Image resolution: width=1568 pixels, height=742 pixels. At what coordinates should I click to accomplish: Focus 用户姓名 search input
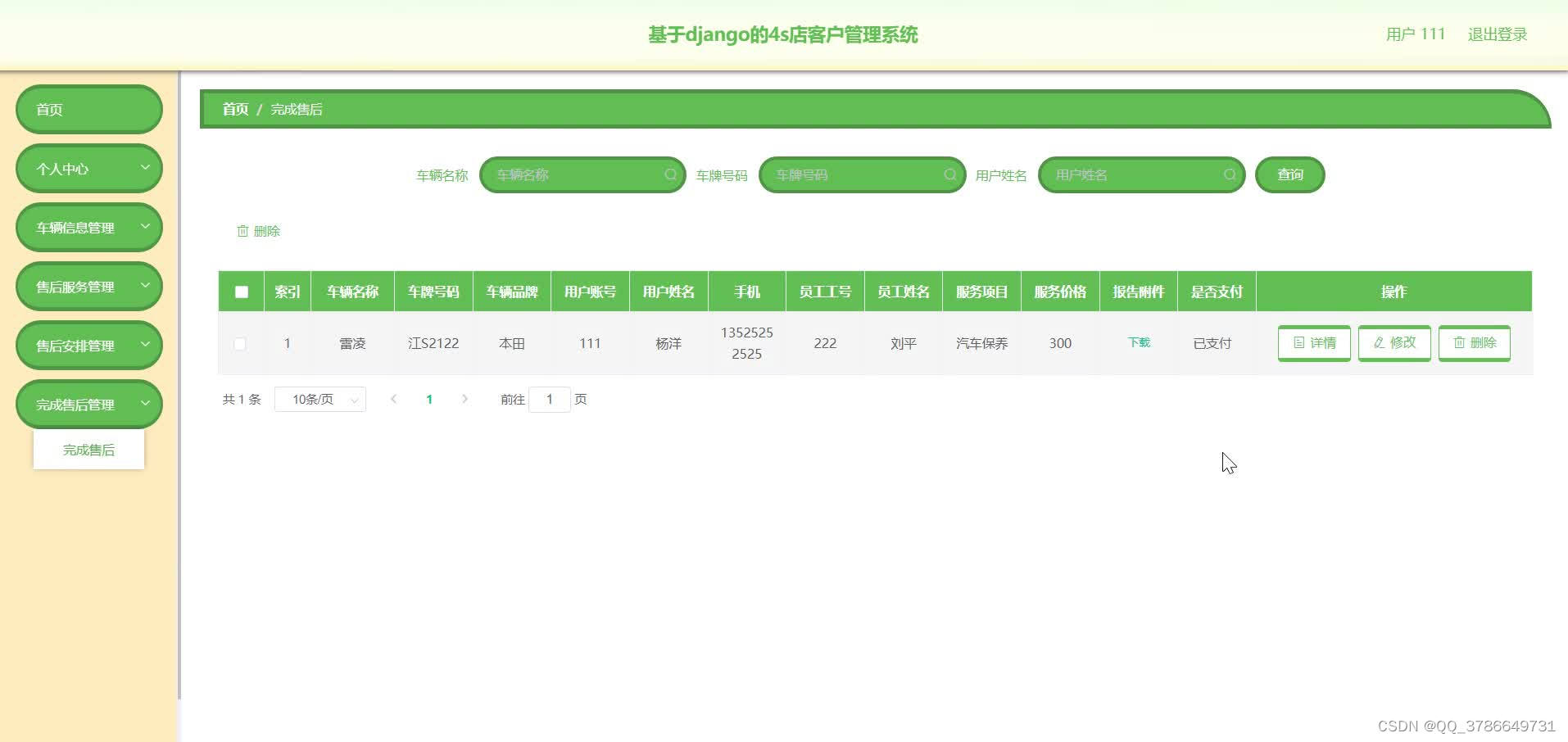[1141, 174]
